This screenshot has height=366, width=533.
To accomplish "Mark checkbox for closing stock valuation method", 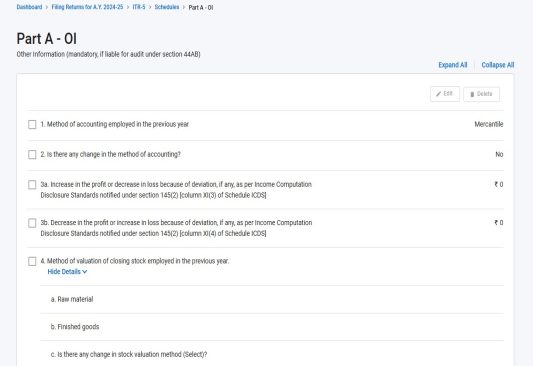I will [x=32, y=261].
